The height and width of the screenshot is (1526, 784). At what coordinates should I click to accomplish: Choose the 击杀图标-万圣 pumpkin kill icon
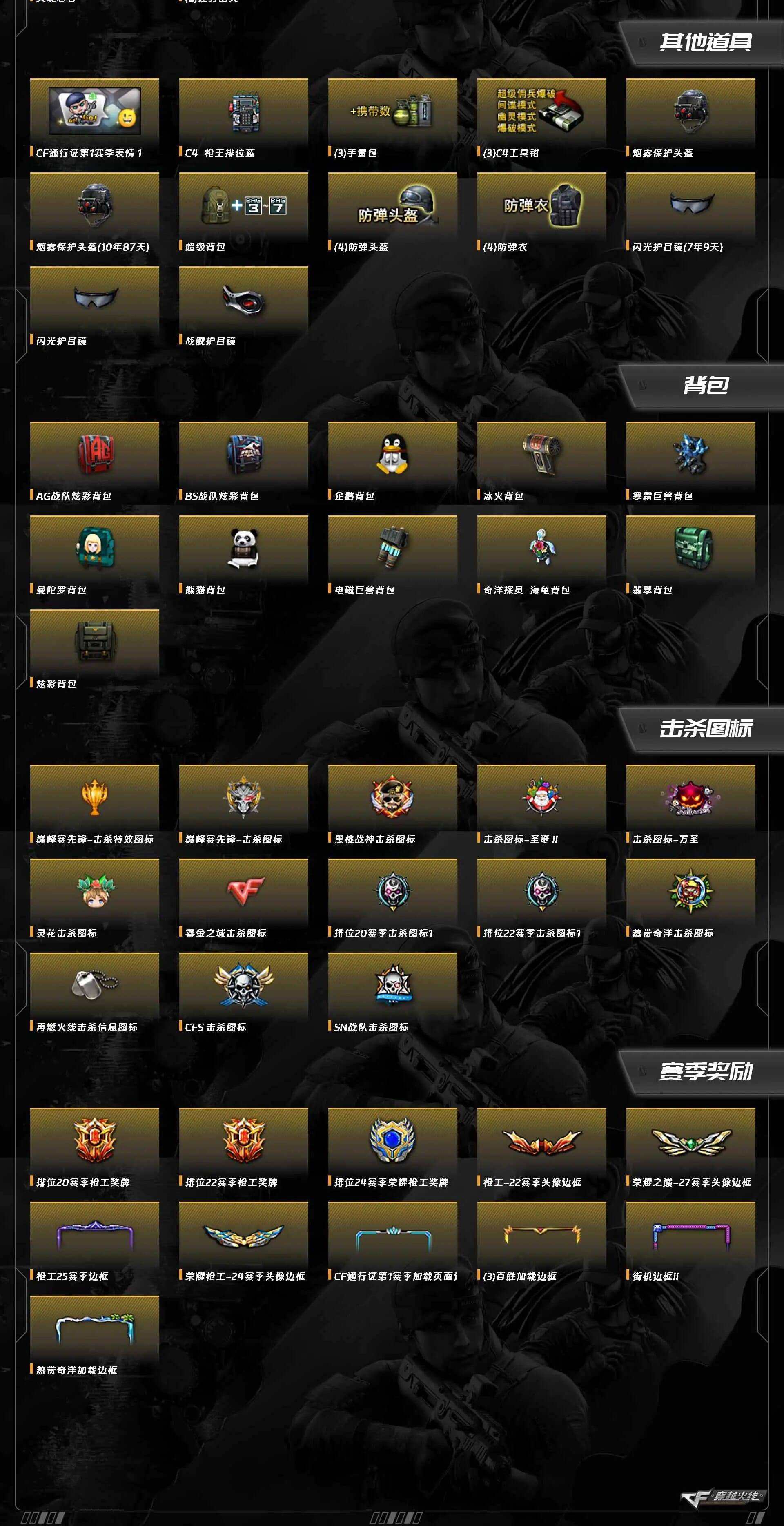[x=690, y=797]
